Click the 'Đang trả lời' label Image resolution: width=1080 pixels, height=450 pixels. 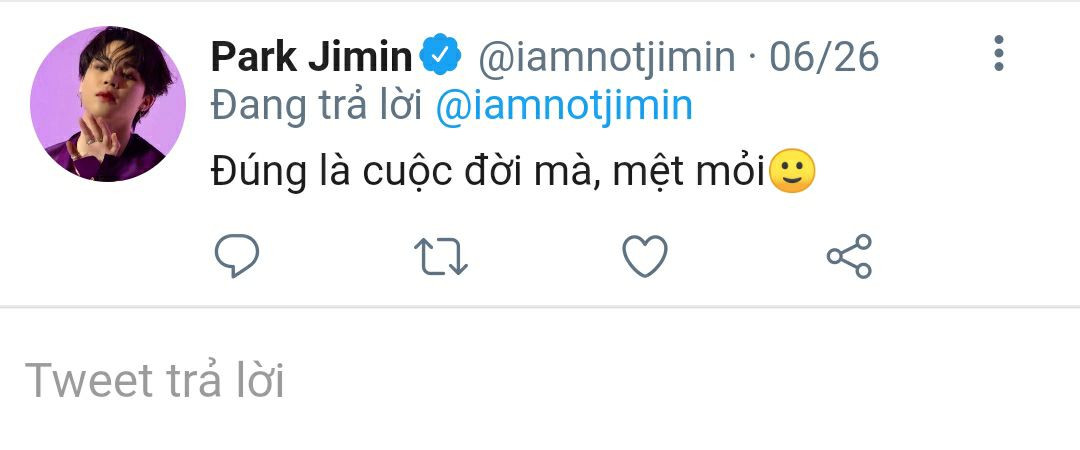click(317, 106)
